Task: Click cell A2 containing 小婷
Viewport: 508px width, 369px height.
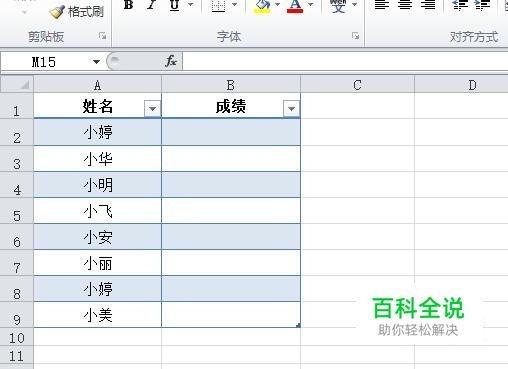Action: coord(97,132)
